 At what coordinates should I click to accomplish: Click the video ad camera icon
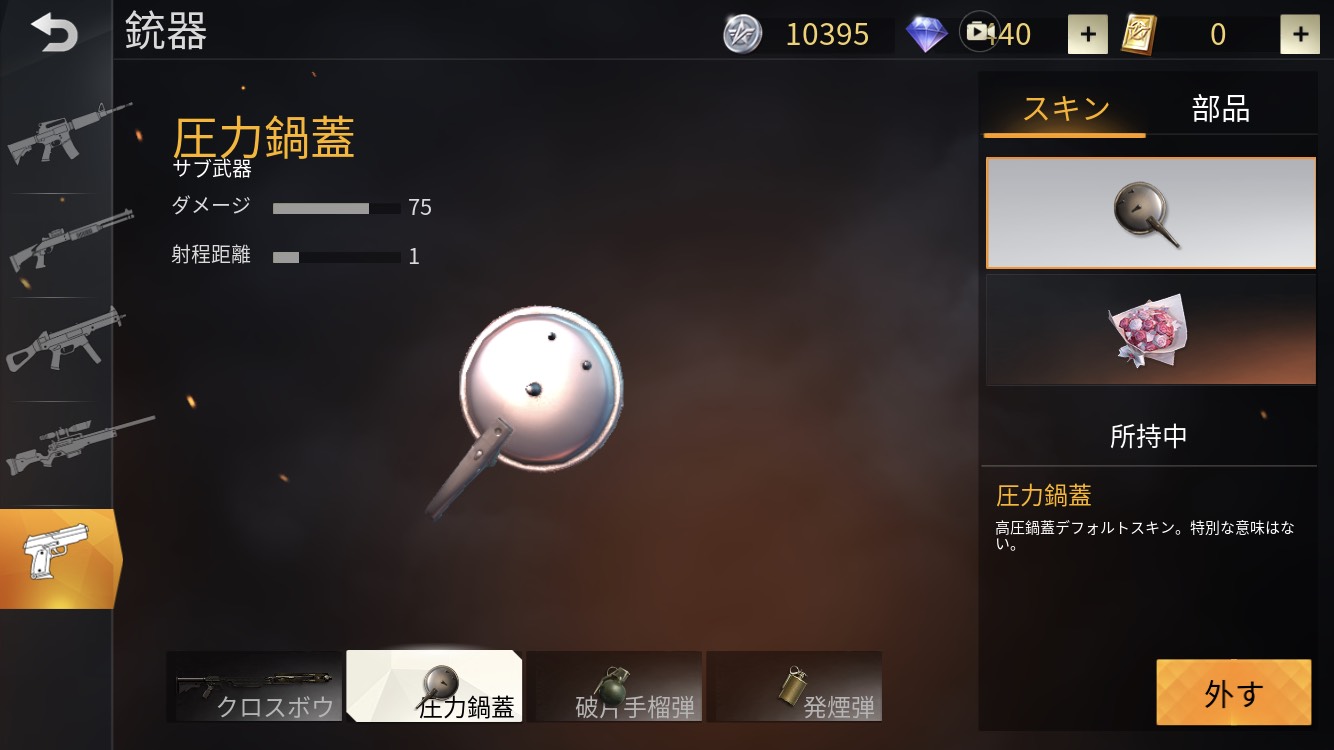pyautogui.click(x=979, y=32)
